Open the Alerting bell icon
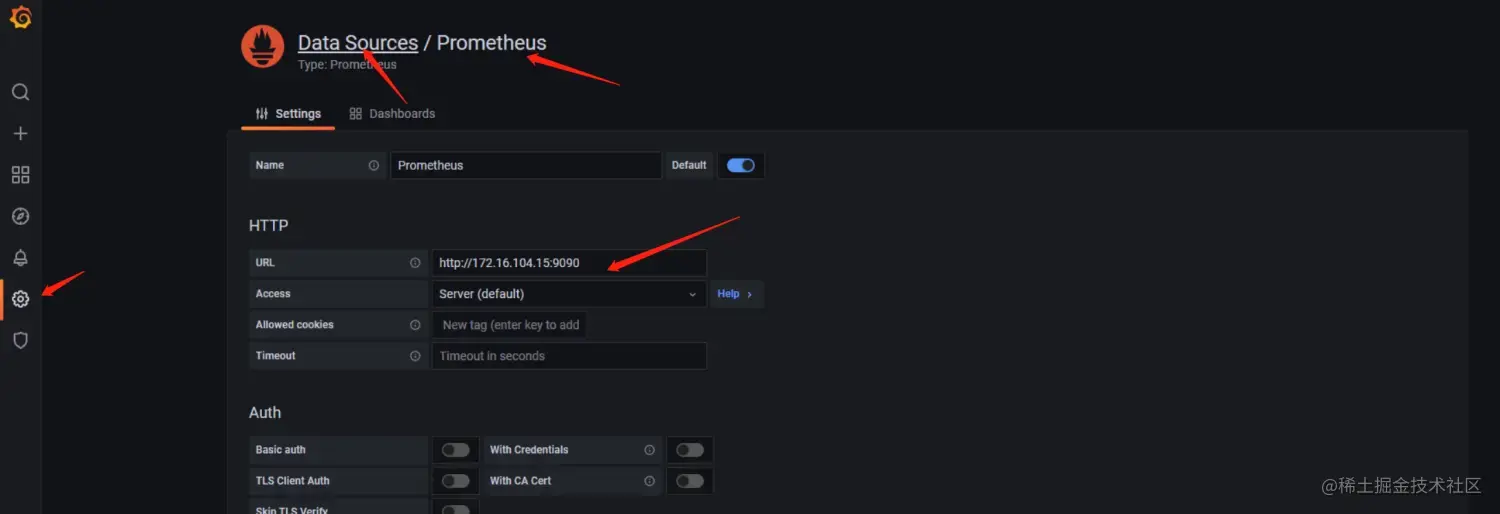This screenshot has height=514, width=1500. coord(20,258)
